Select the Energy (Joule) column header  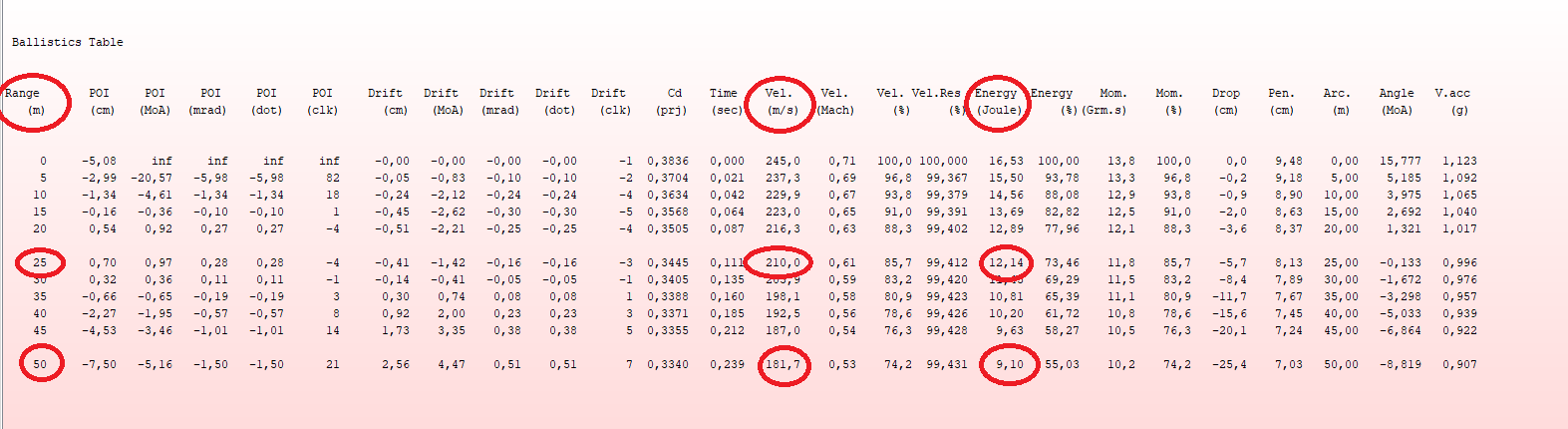pyautogui.click(x=998, y=101)
